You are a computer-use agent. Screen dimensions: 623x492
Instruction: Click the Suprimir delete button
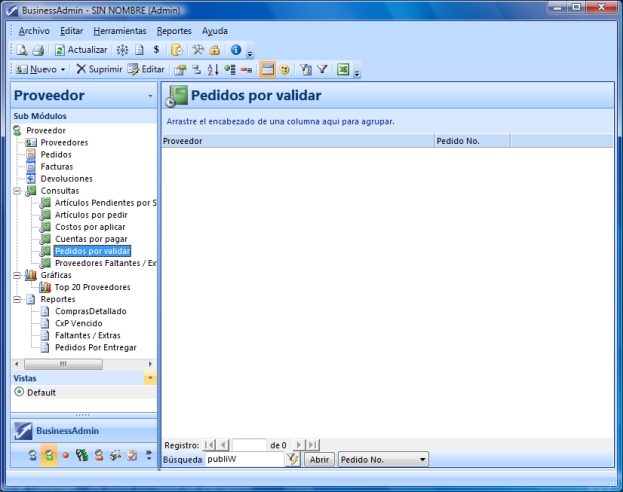[x=99, y=70]
